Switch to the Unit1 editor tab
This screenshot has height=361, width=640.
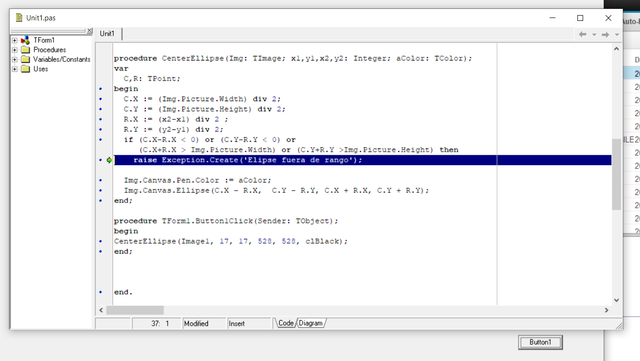pos(107,33)
